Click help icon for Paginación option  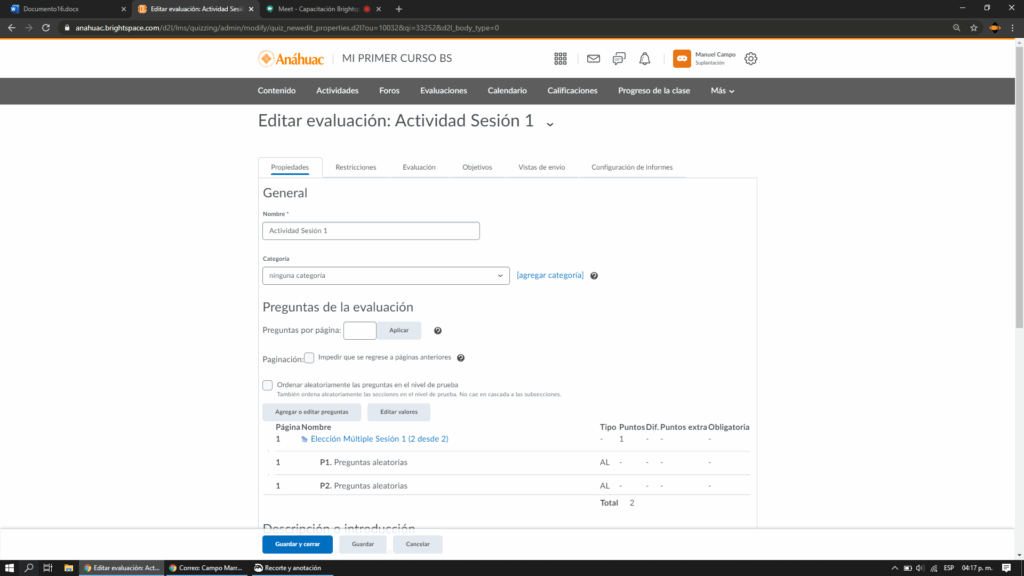coord(461,358)
